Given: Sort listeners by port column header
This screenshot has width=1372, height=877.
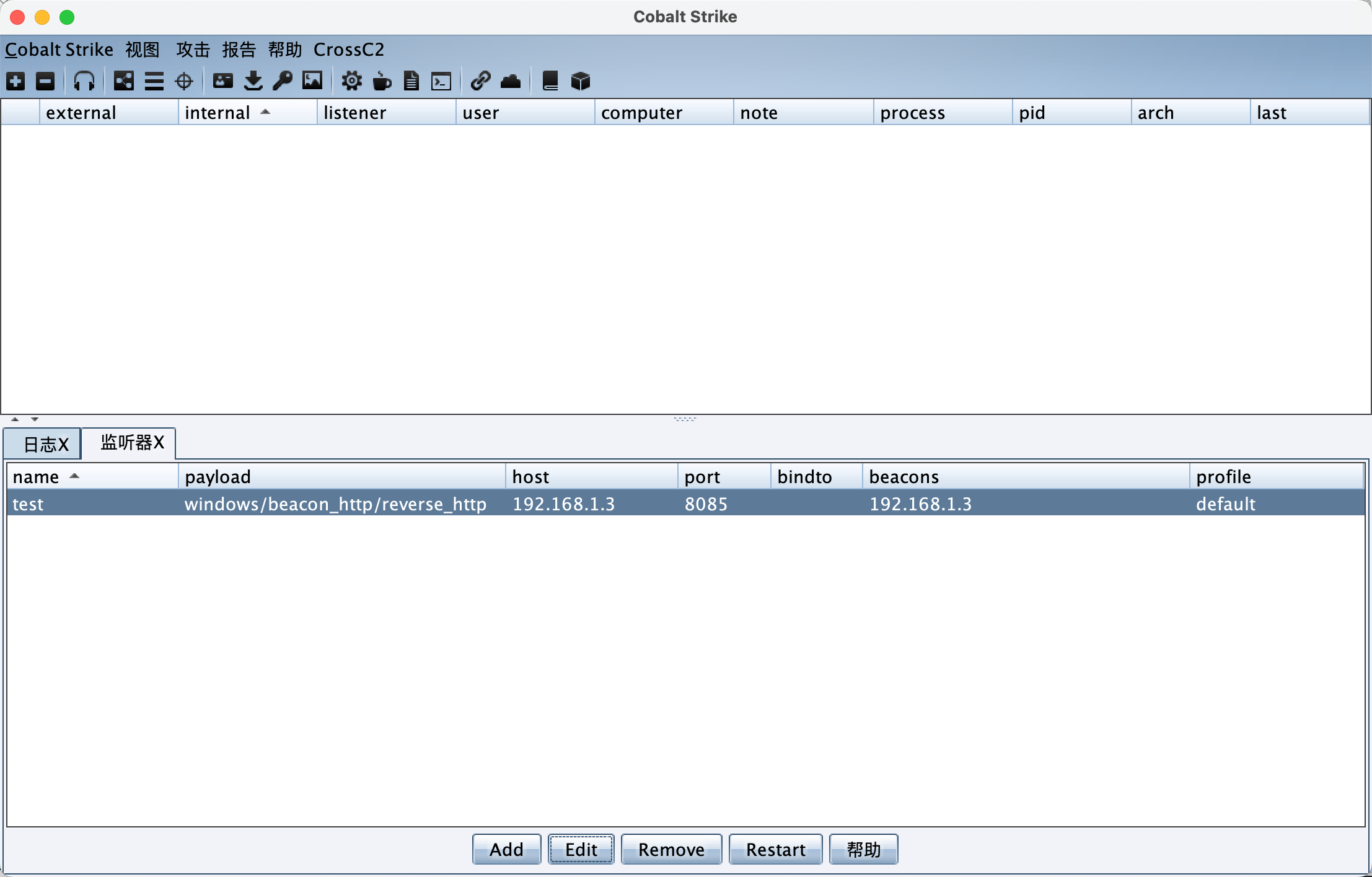Looking at the screenshot, I should coord(724,476).
